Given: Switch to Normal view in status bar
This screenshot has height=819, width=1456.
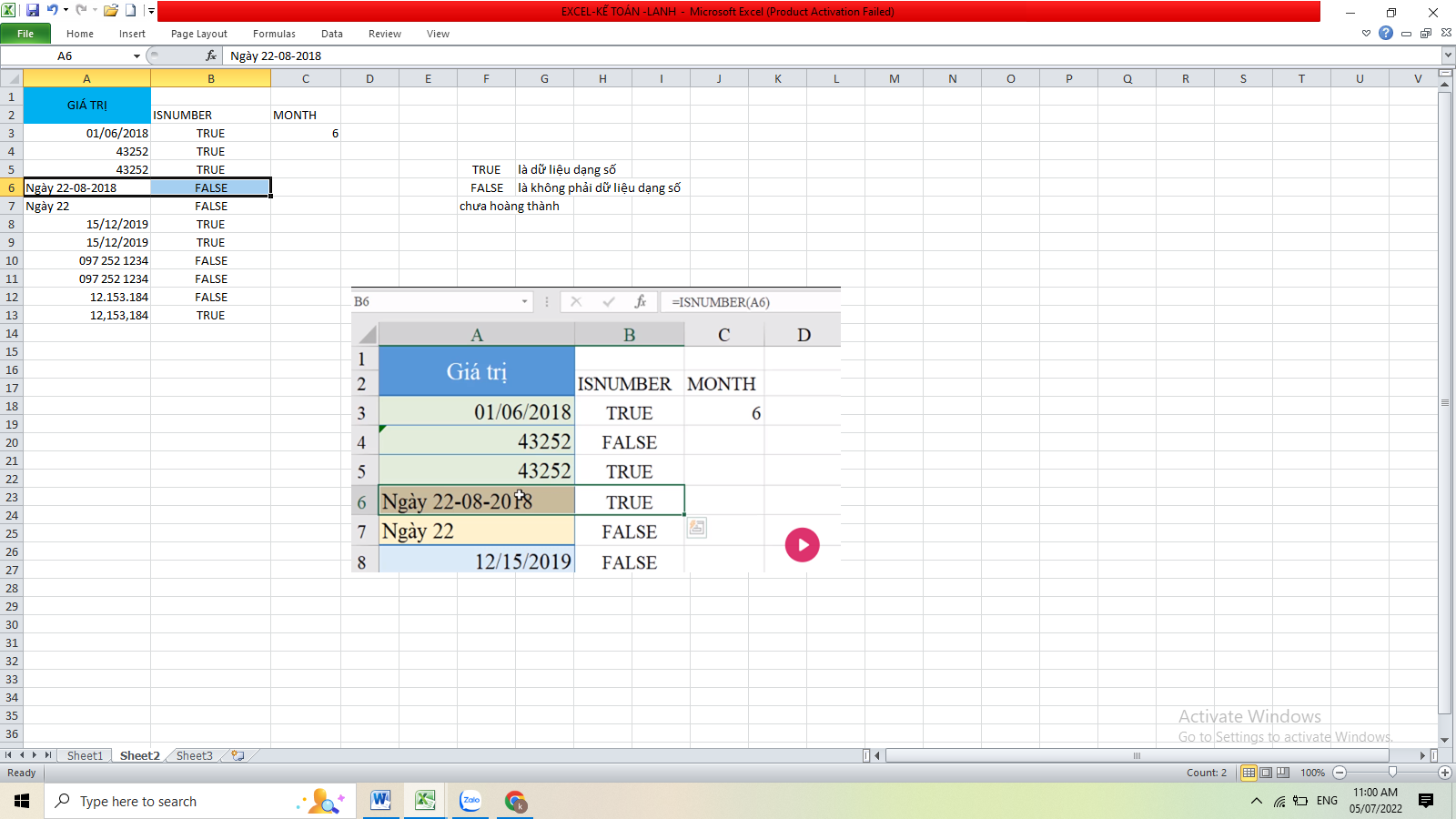Looking at the screenshot, I should 1249,773.
